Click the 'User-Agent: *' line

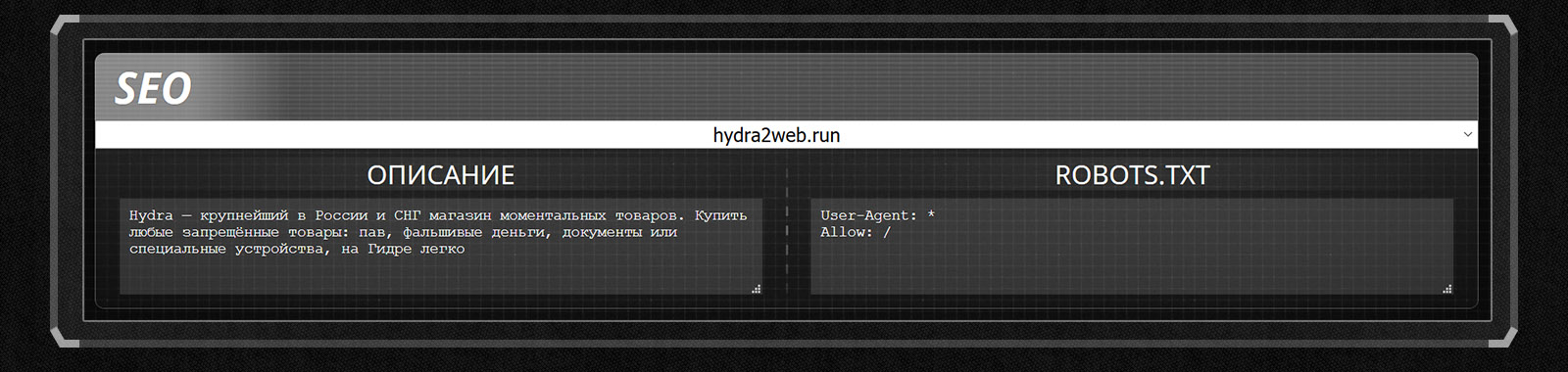pyautogui.click(x=877, y=215)
